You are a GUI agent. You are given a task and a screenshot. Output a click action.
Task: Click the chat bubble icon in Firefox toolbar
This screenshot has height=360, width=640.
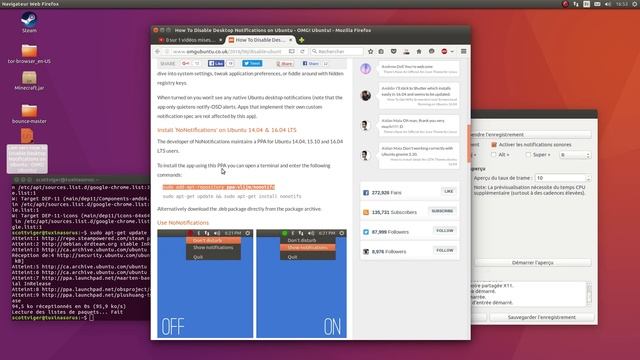coord(431,51)
